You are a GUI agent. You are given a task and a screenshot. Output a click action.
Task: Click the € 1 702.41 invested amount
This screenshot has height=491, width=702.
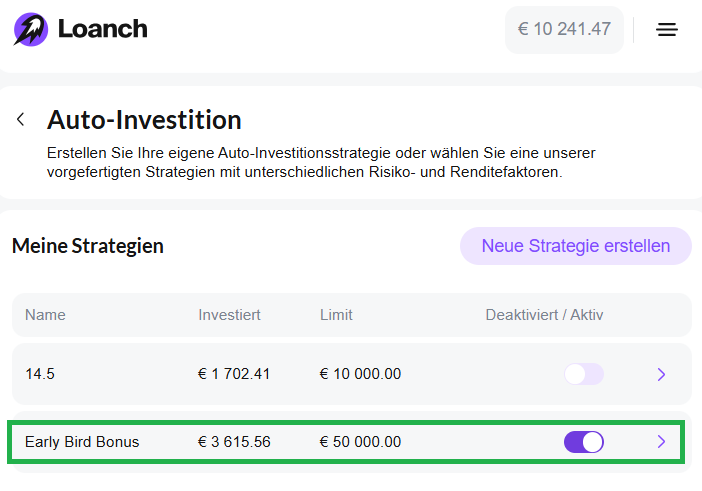pos(234,374)
